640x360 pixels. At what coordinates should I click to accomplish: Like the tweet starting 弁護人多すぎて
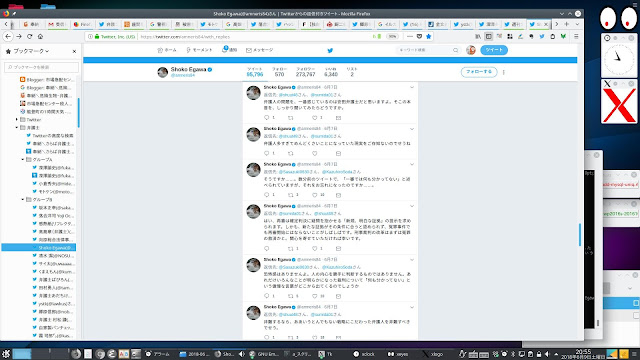pos(315,153)
